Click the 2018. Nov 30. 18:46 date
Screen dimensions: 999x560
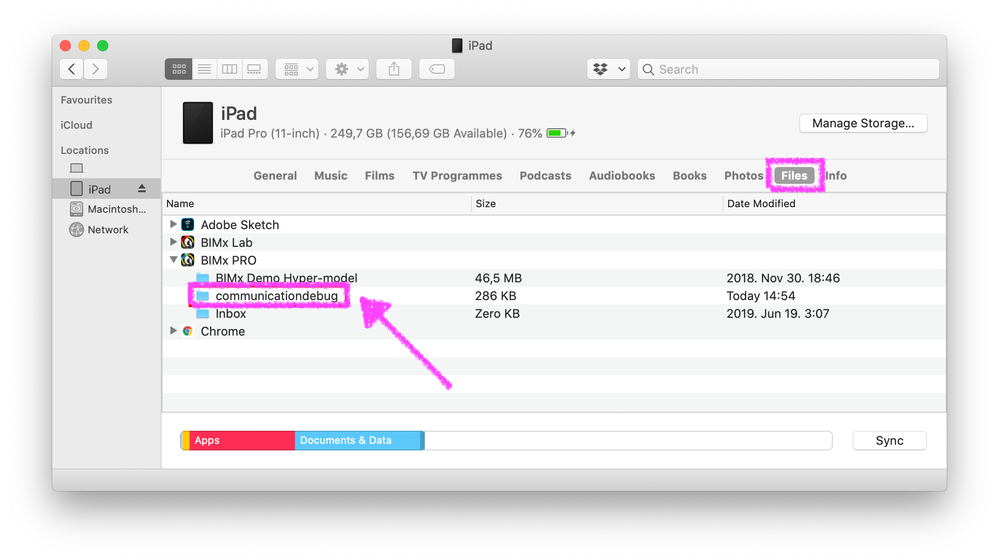point(783,278)
